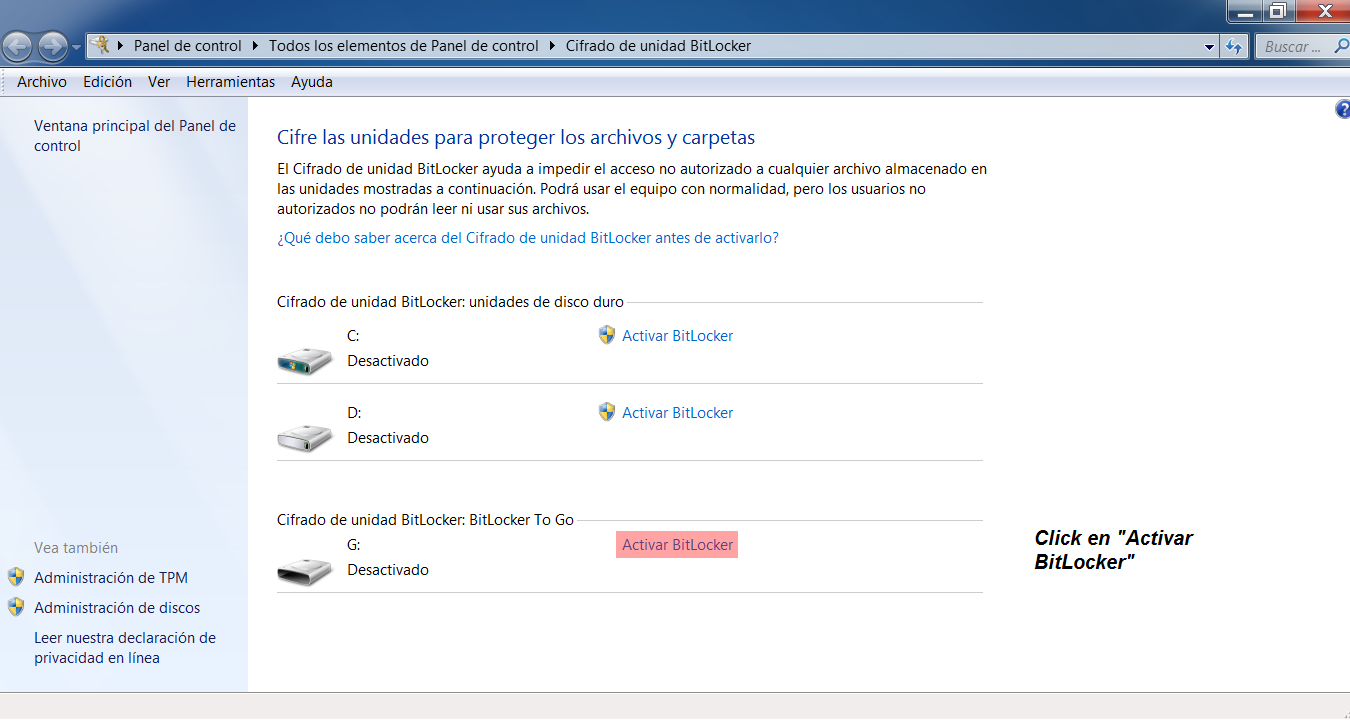Open Administración de discos link
This screenshot has width=1350, height=720.
(x=117, y=608)
